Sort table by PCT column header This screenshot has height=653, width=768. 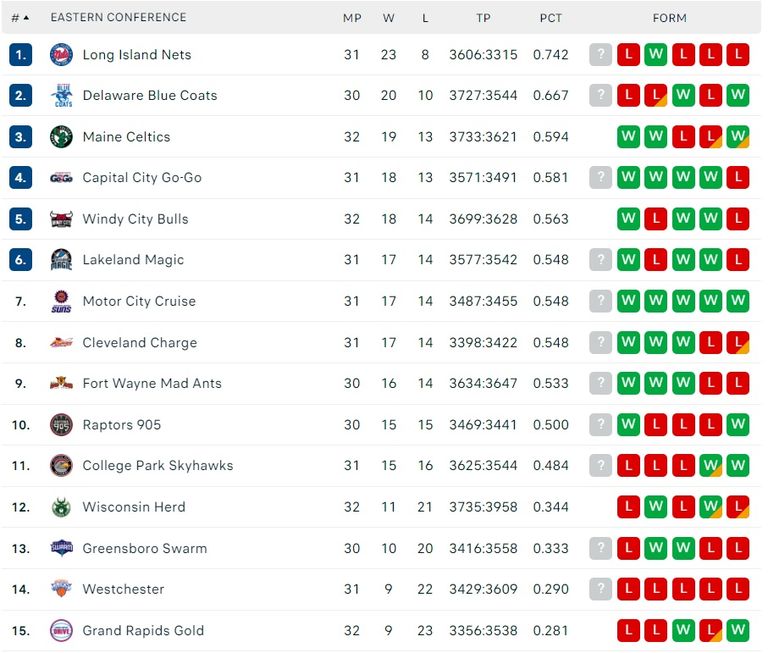coord(551,18)
